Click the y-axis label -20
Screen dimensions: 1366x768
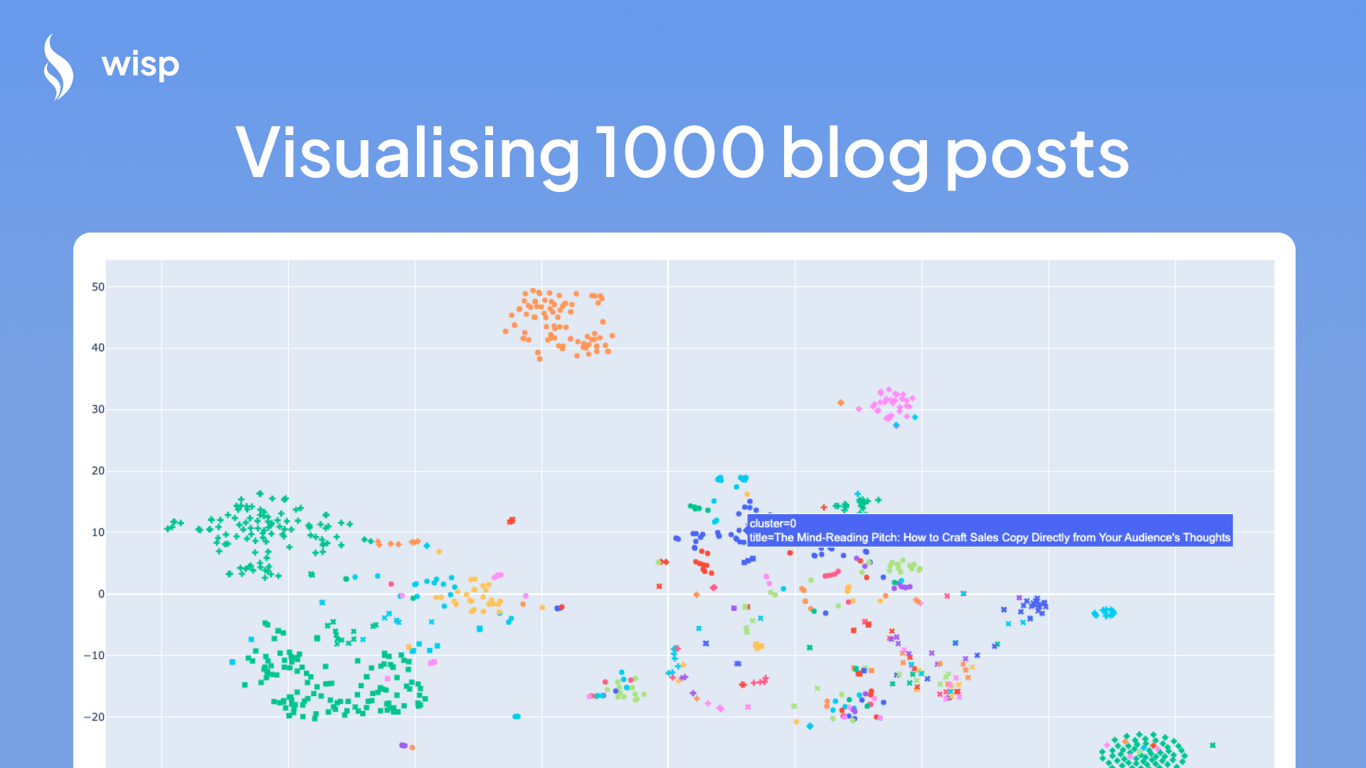pos(96,717)
